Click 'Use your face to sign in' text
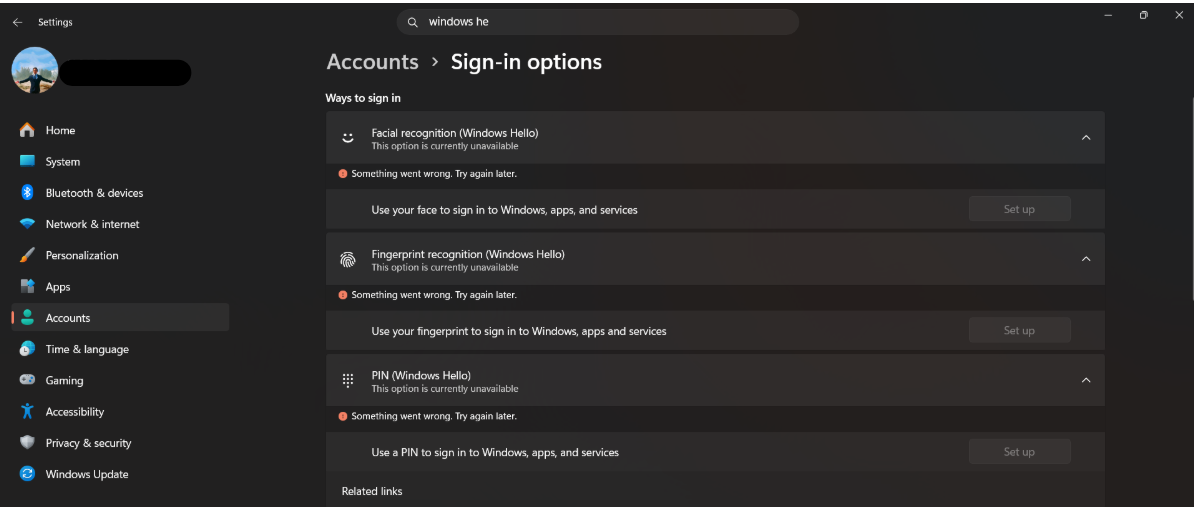This screenshot has width=1194, height=507. [504, 209]
